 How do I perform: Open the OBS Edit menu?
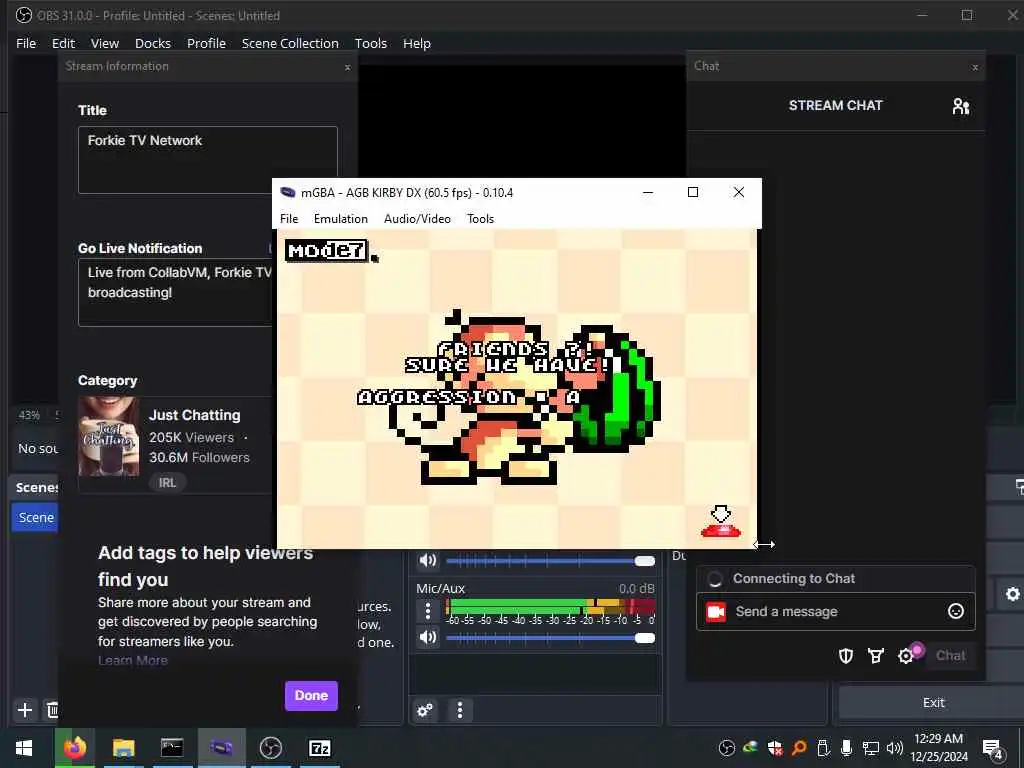(63, 43)
